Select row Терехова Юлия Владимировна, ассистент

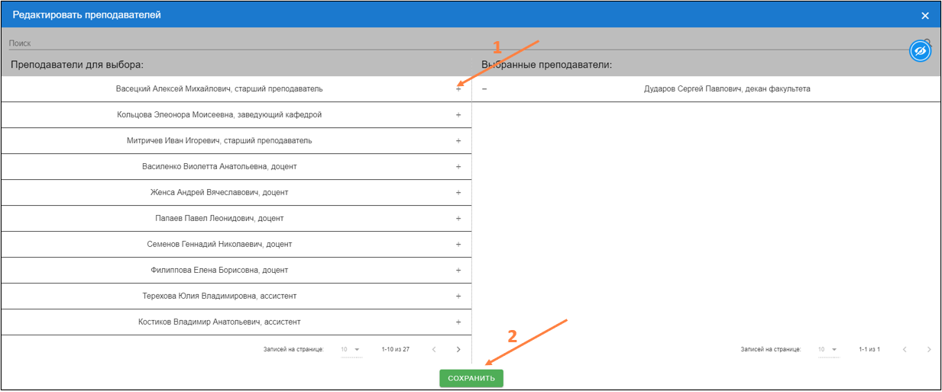pos(236,296)
